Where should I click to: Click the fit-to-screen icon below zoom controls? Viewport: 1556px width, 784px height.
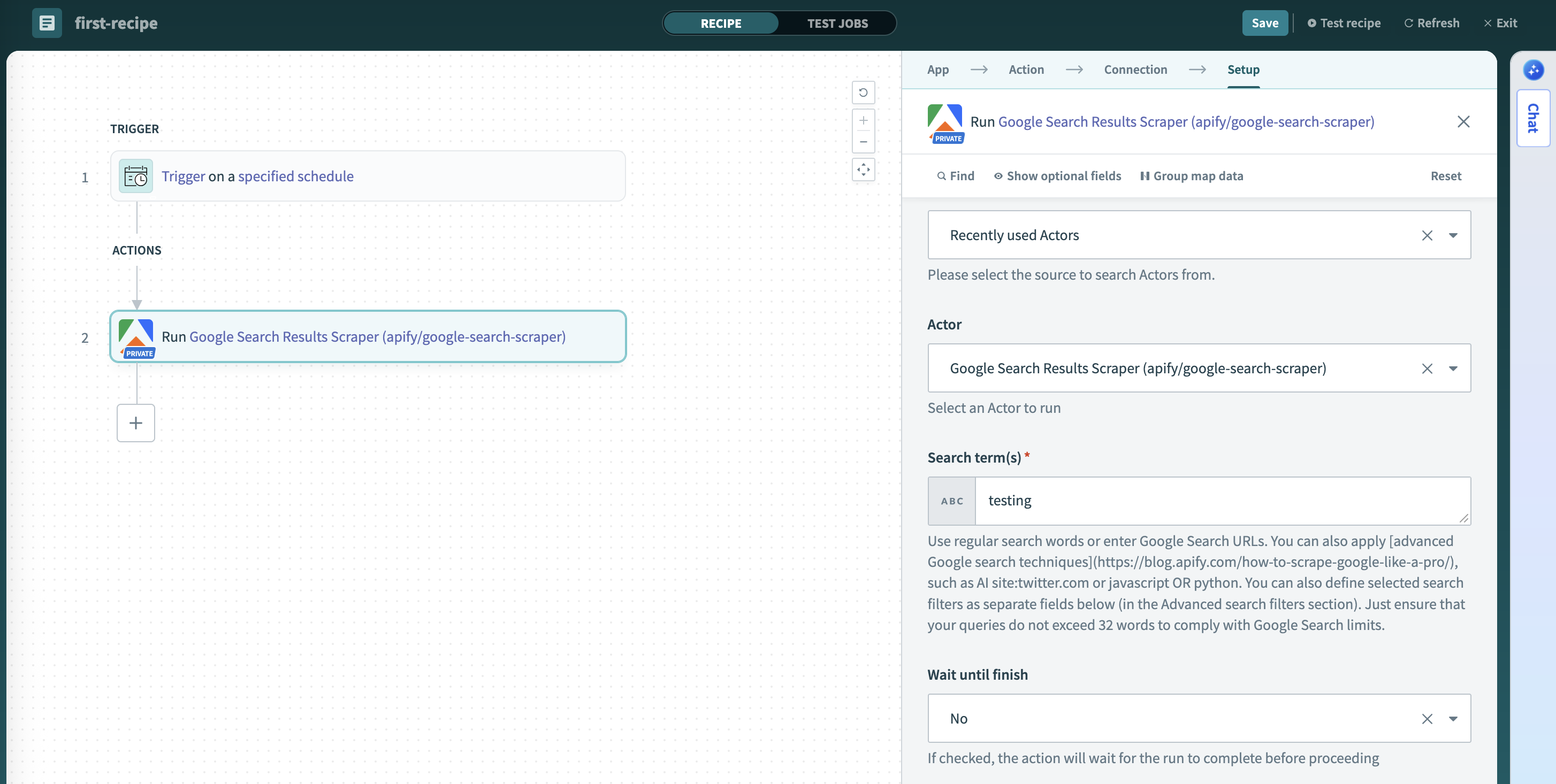pyautogui.click(x=863, y=170)
